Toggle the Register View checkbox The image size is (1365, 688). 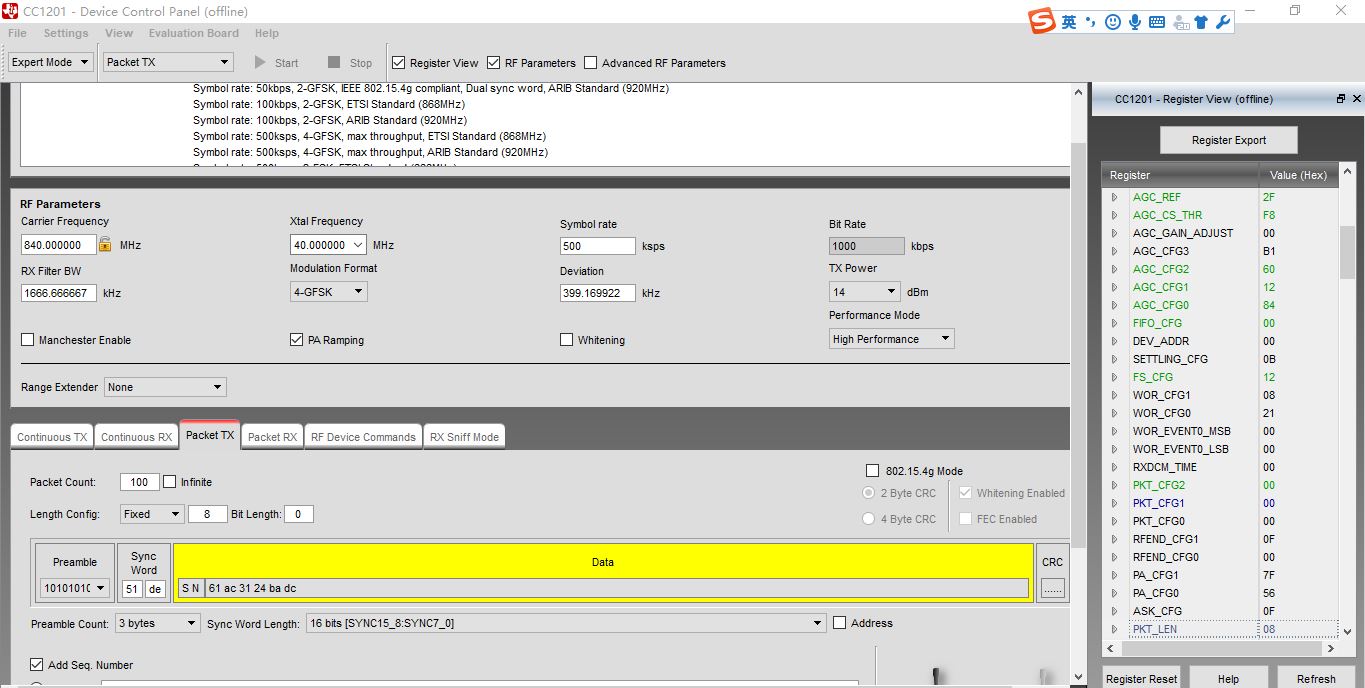click(x=399, y=62)
